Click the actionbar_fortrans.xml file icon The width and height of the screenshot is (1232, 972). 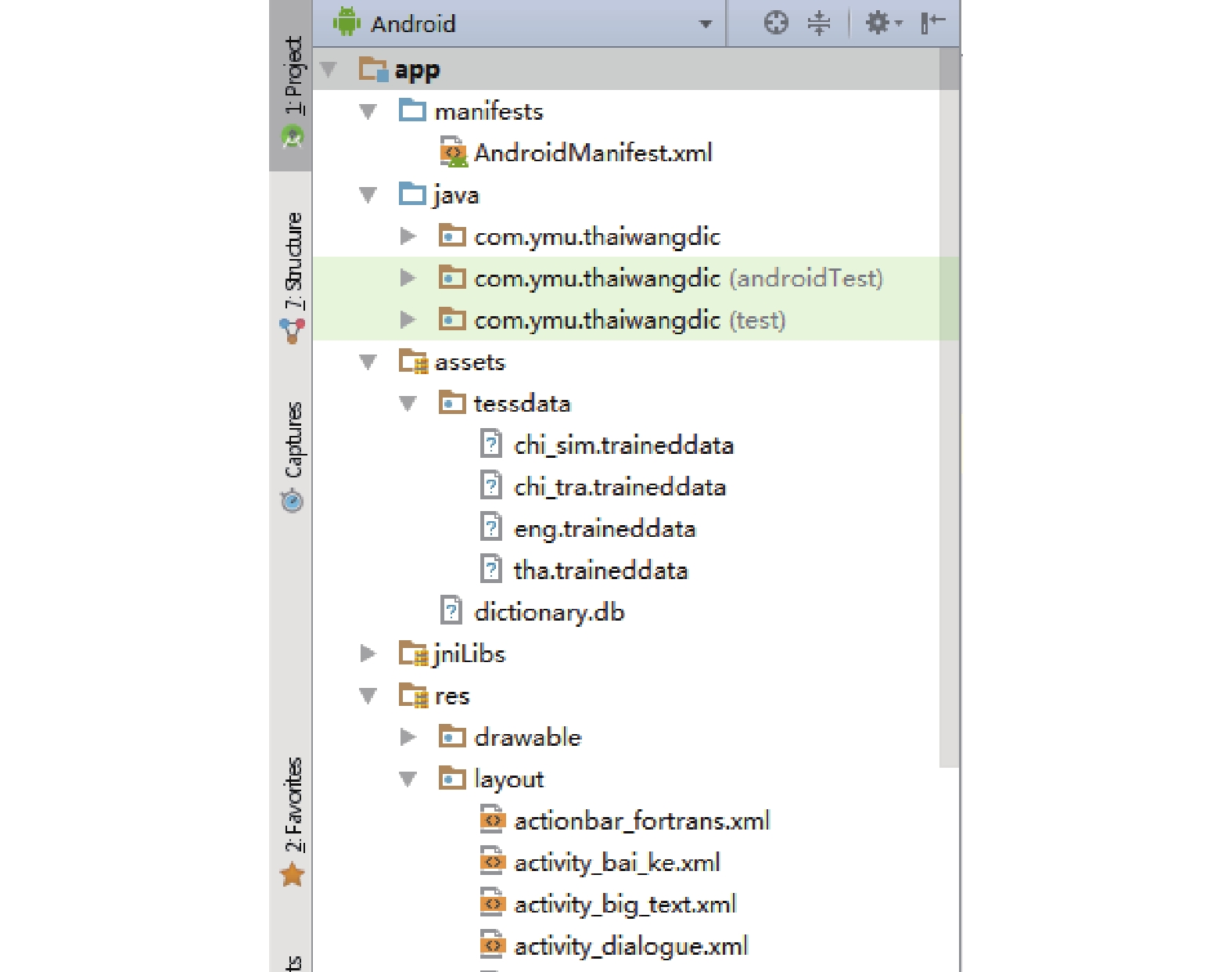(492, 820)
